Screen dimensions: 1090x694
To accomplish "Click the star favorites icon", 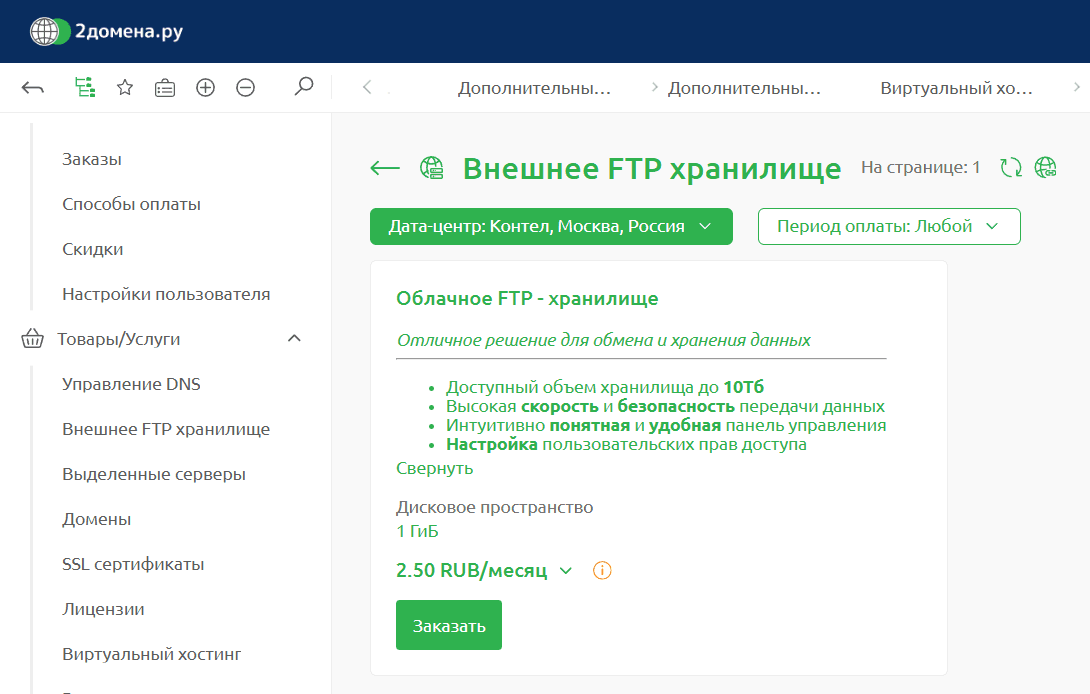I will (x=125, y=88).
